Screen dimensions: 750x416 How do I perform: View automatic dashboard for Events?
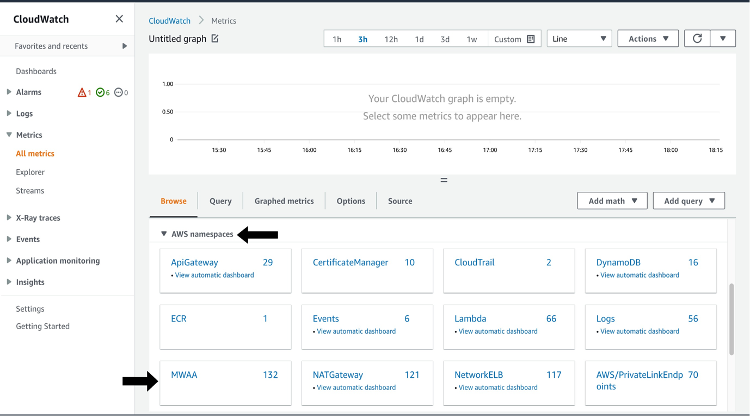click(356, 331)
